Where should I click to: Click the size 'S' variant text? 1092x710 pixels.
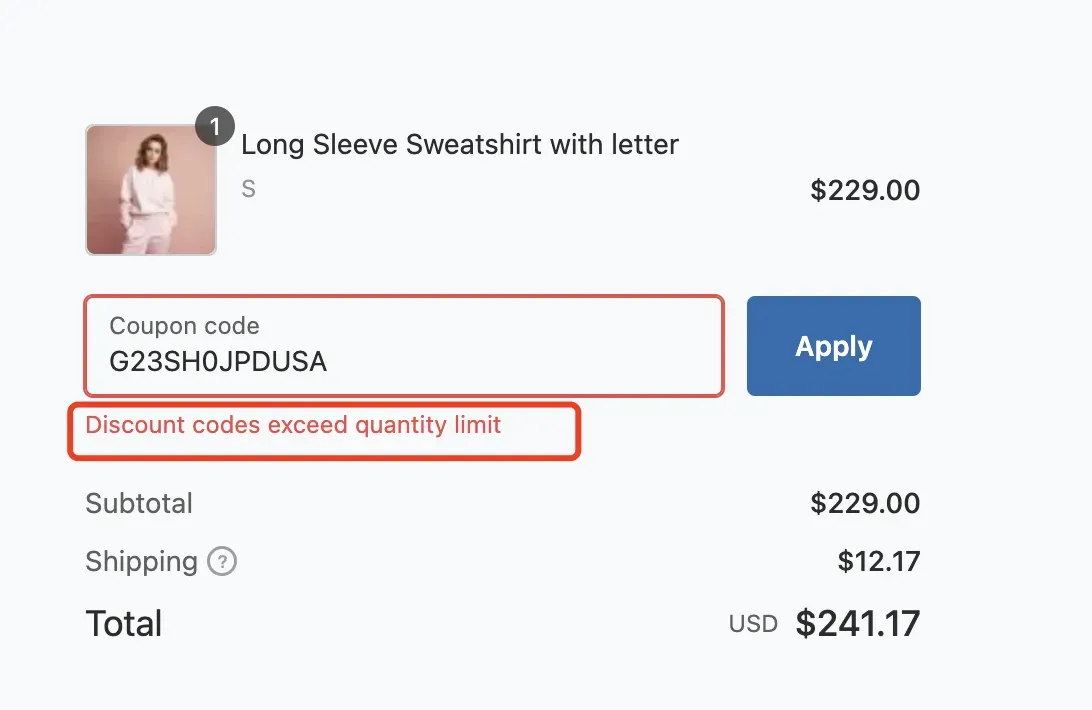coord(249,189)
